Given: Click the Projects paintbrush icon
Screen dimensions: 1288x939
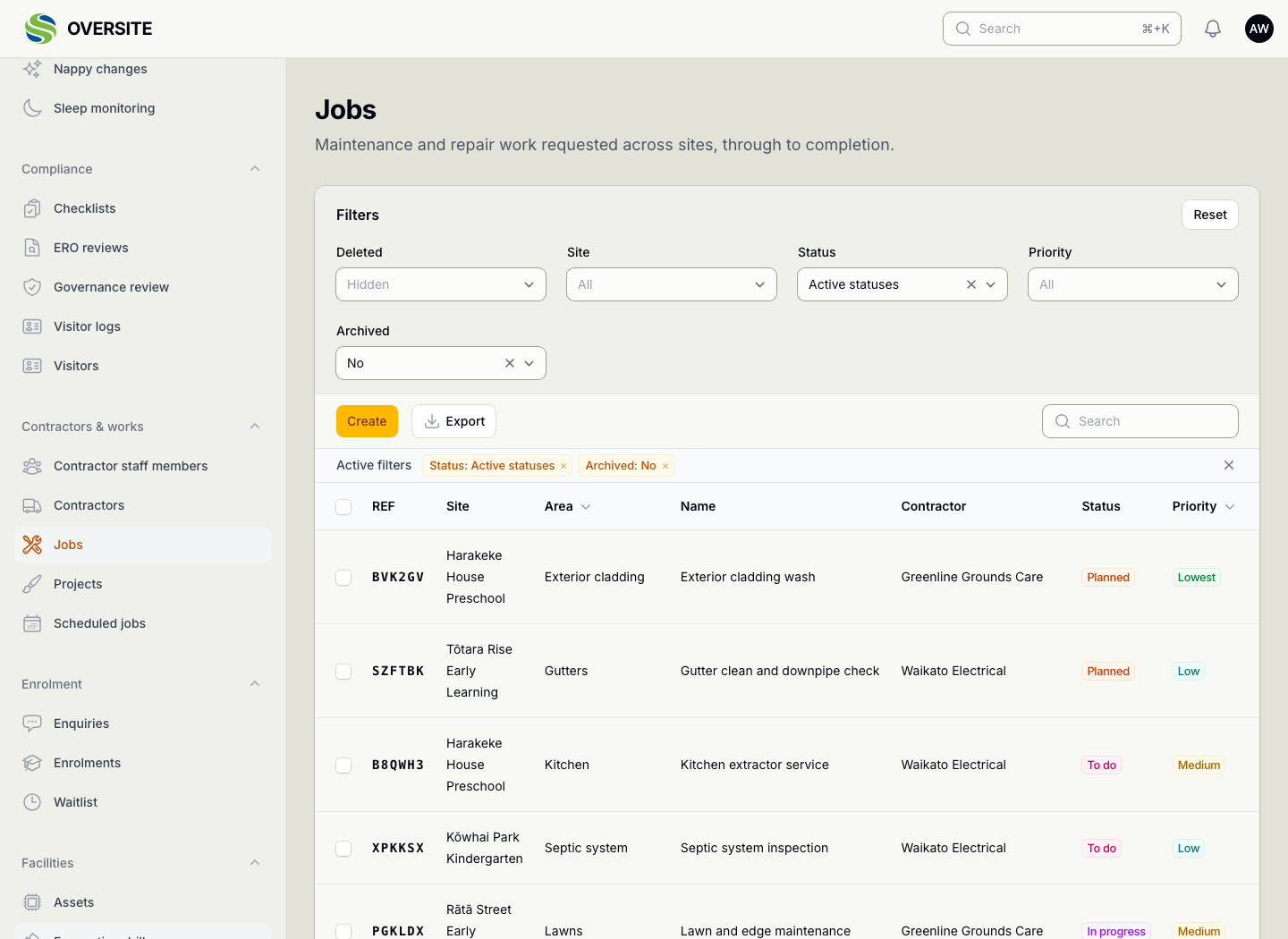Looking at the screenshot, I should (x=32, y=584).
